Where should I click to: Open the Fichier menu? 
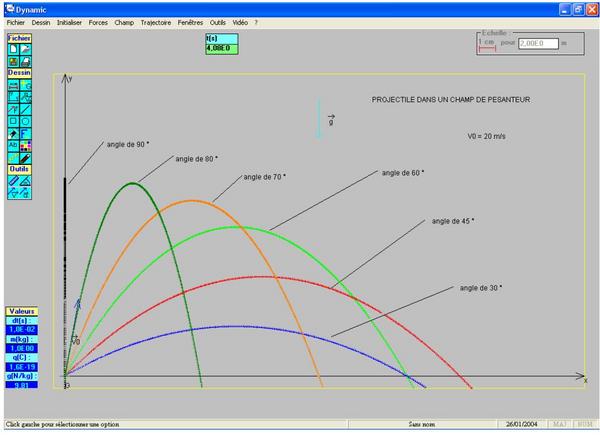tap(16, 23)
